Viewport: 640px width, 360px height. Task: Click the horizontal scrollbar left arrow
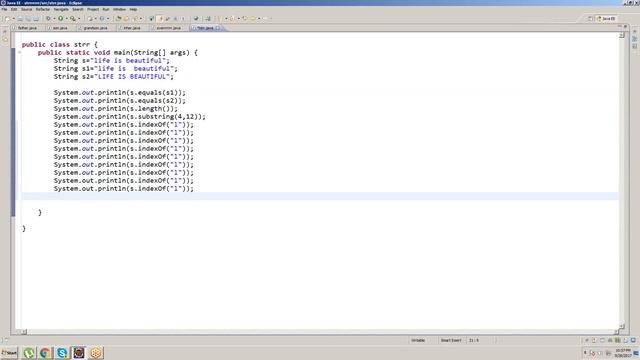coord(24,332)
